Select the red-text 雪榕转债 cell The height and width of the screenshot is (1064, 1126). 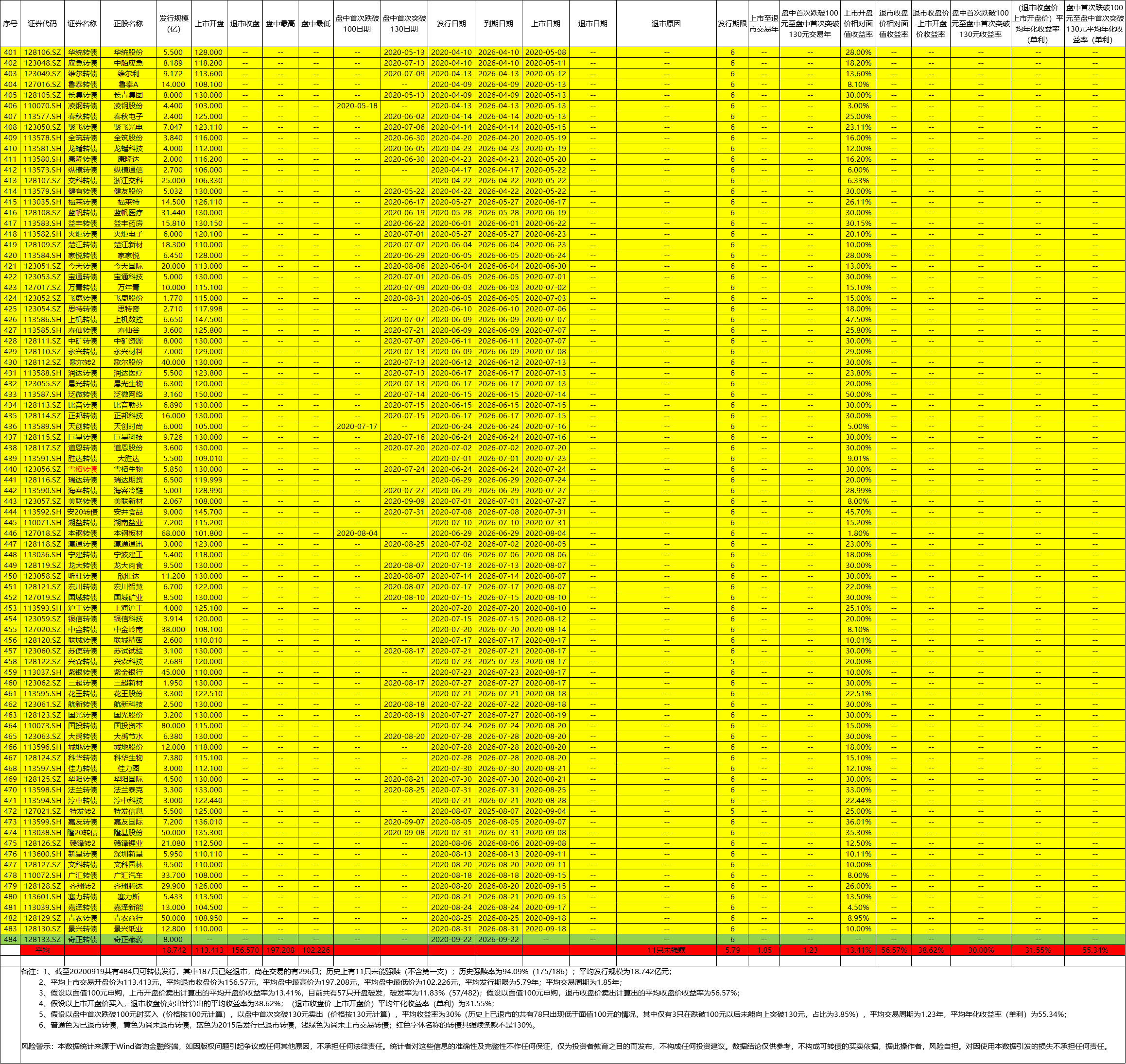pos(82,469)
